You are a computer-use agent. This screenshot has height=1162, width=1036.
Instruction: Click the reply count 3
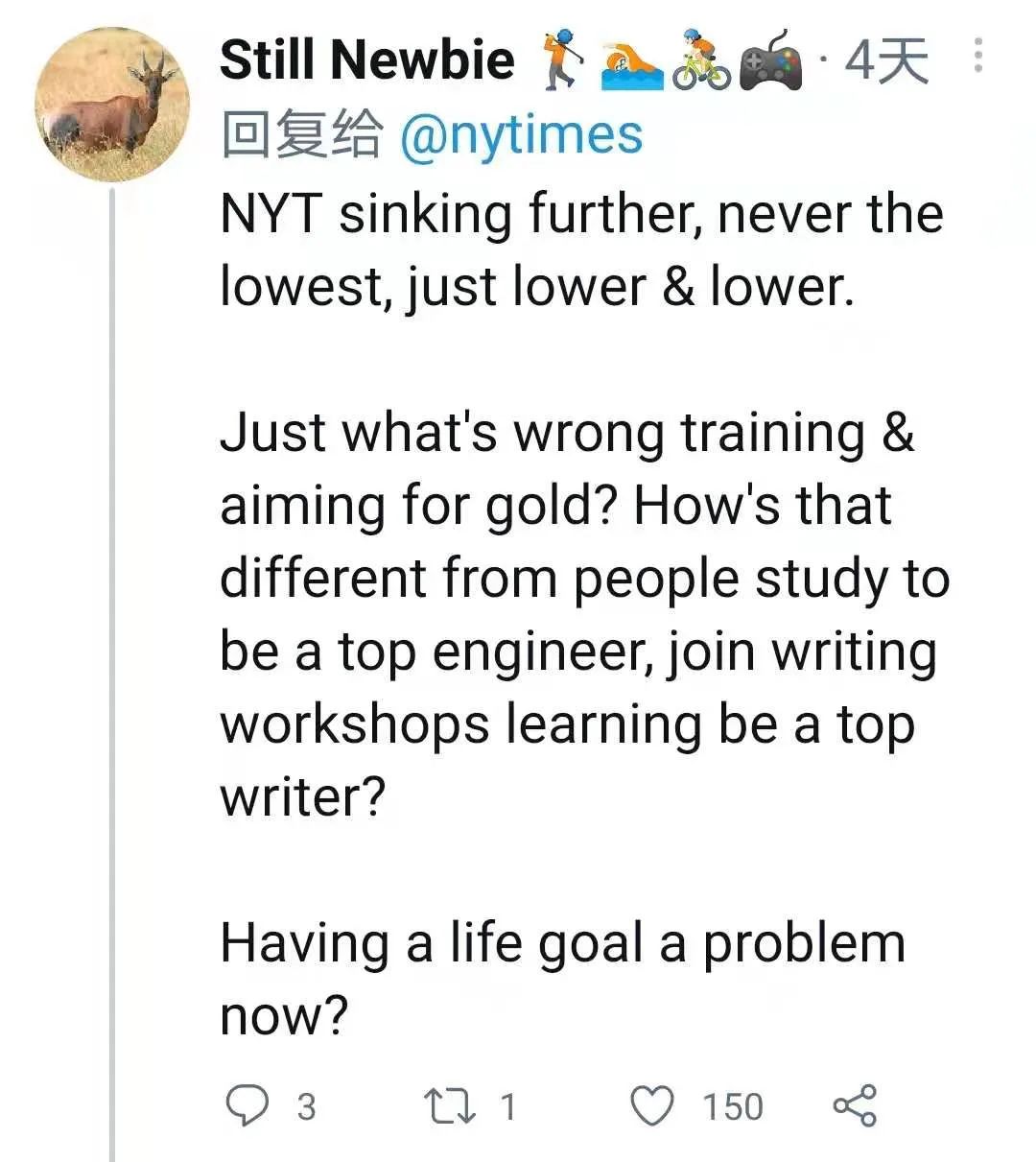pos(306,1106)
